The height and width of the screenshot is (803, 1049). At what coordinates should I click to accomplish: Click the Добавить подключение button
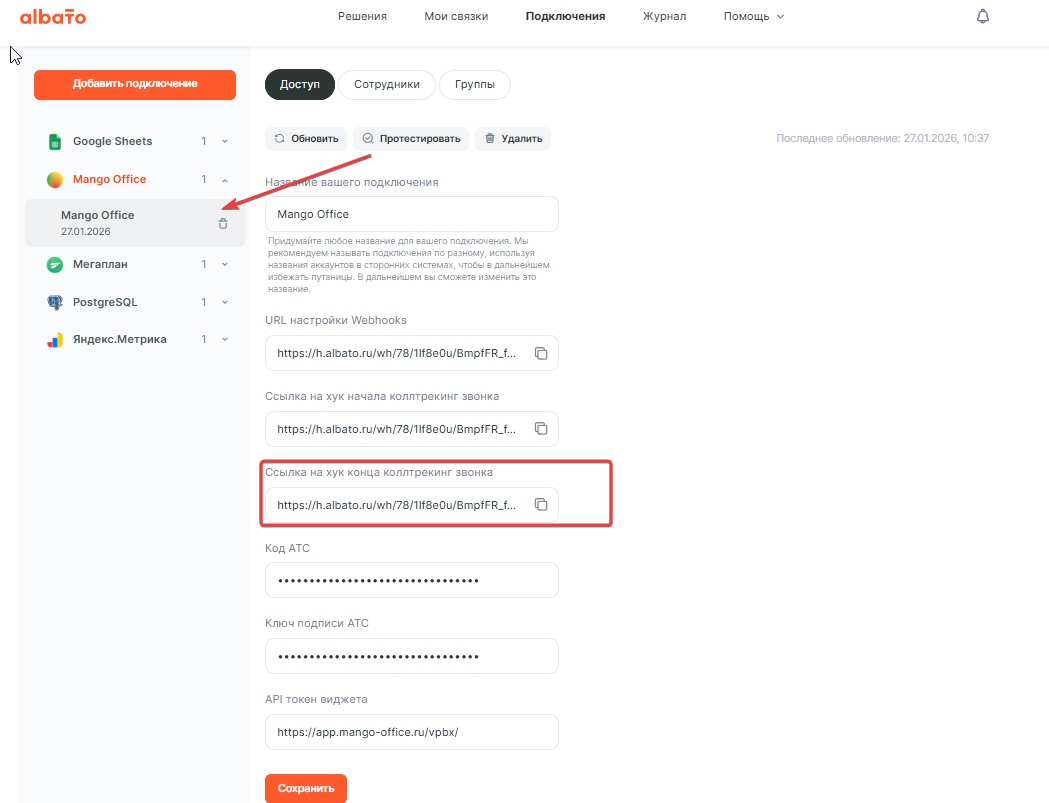tap(135, 84)
